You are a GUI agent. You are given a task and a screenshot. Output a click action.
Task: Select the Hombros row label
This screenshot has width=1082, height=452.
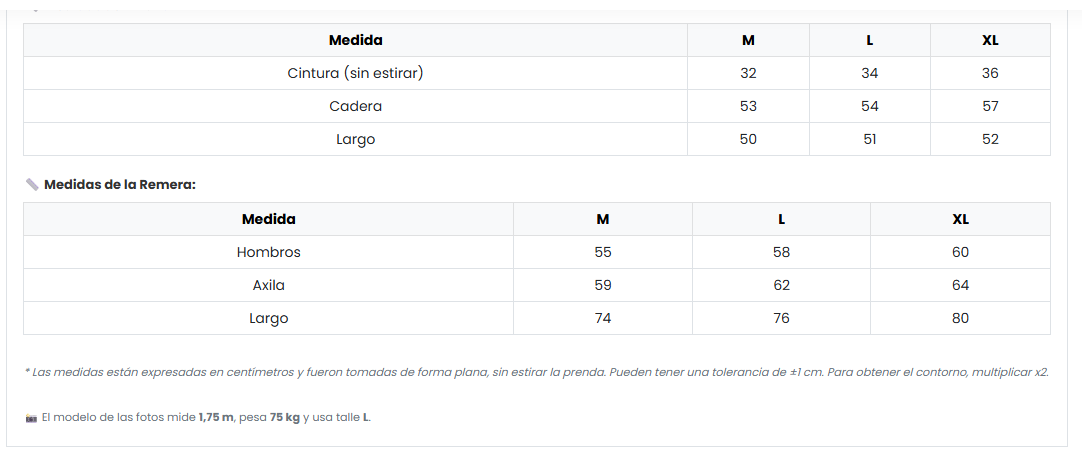coord(268,252)
